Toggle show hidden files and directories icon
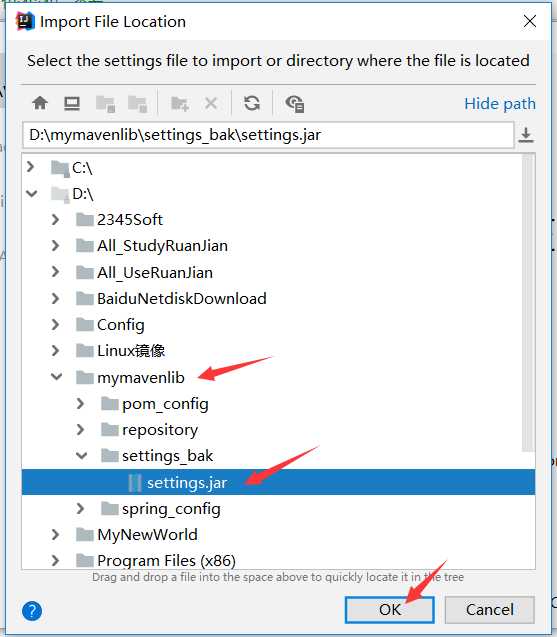The image size is (557, 637). click(295, 104)
